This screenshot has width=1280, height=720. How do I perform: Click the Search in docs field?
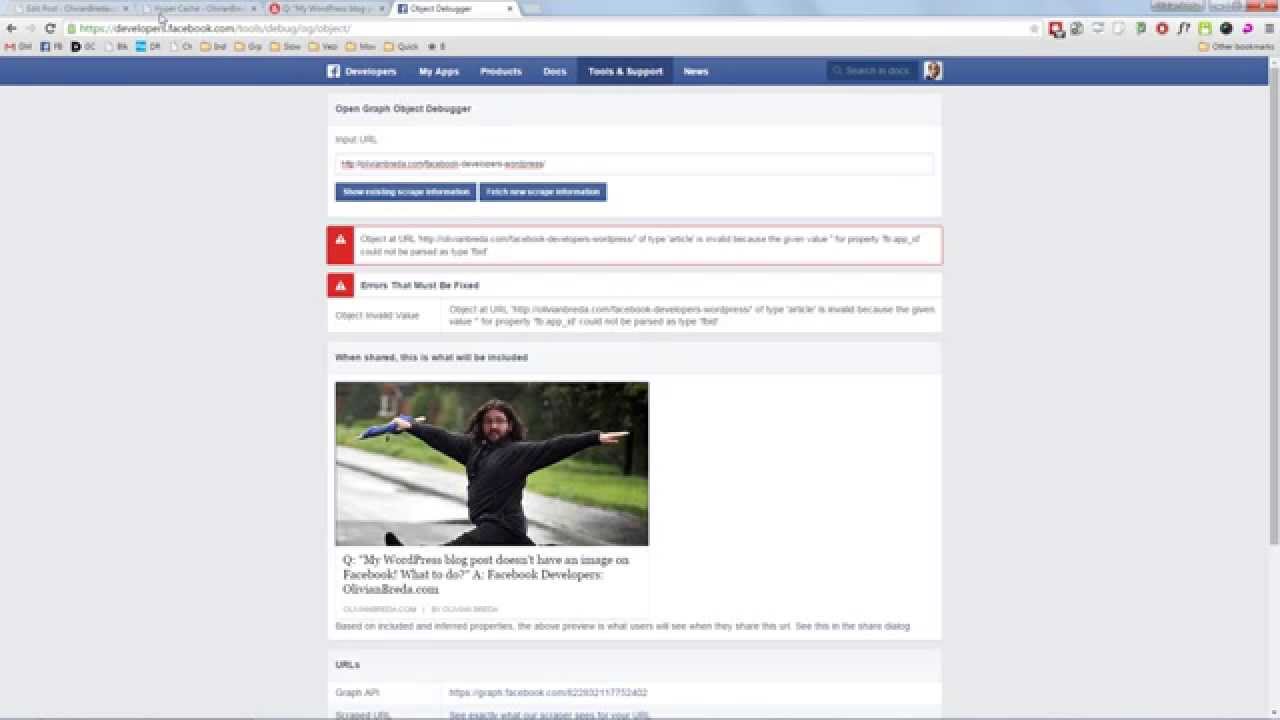pos(872,71)
